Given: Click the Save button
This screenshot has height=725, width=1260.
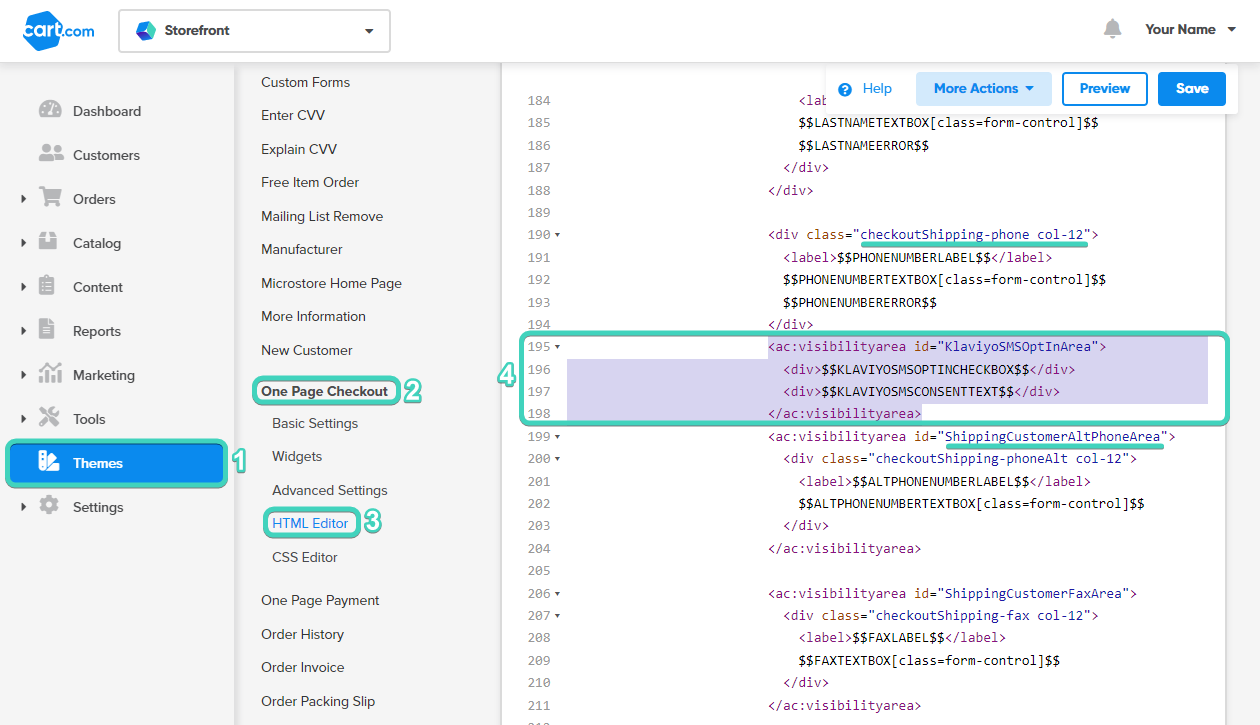Looking at the screenshot, I should pos(1192,88).
